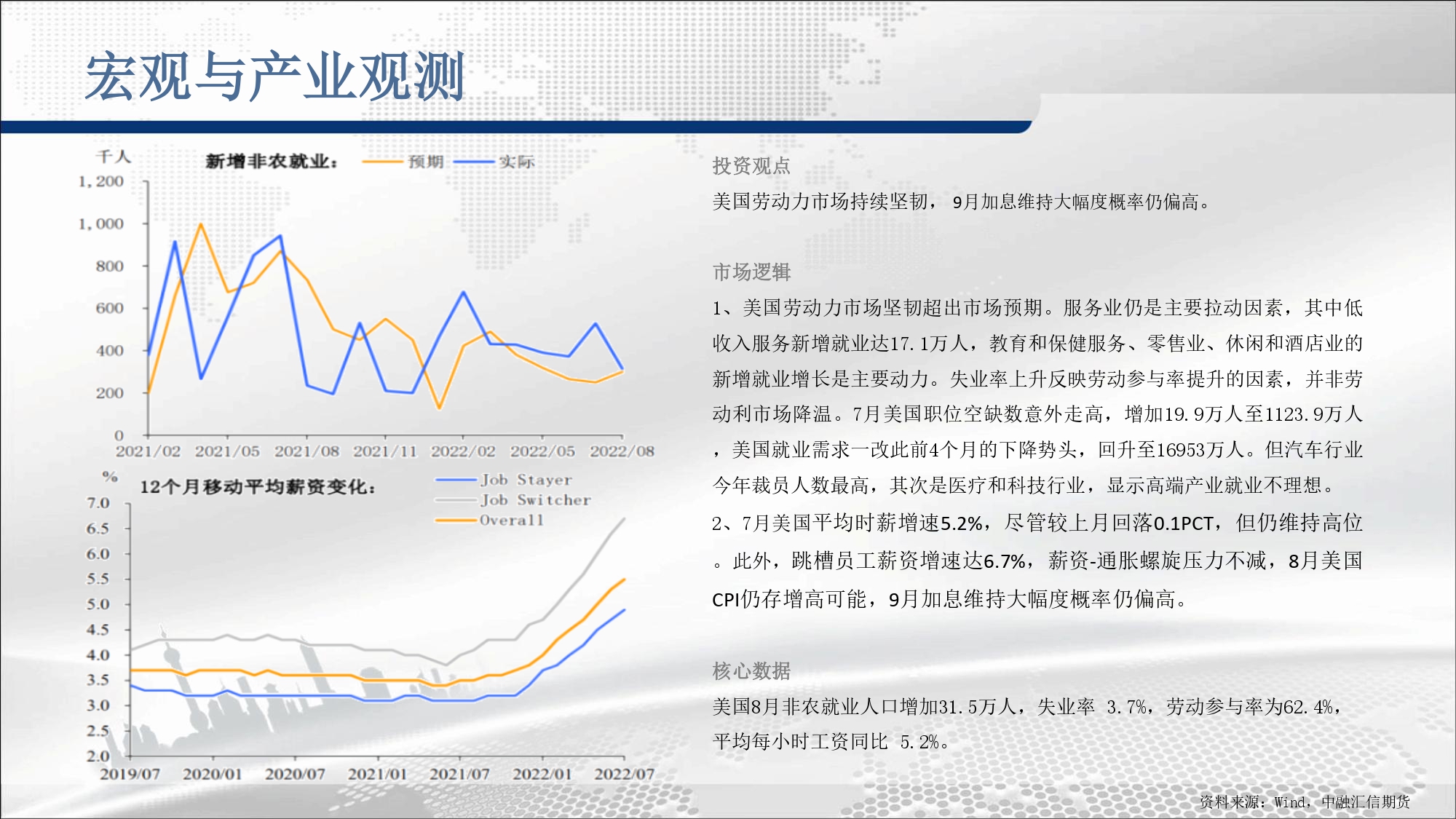
Task: Click the 5.5 wage axis value
Action: click(98, 579)
